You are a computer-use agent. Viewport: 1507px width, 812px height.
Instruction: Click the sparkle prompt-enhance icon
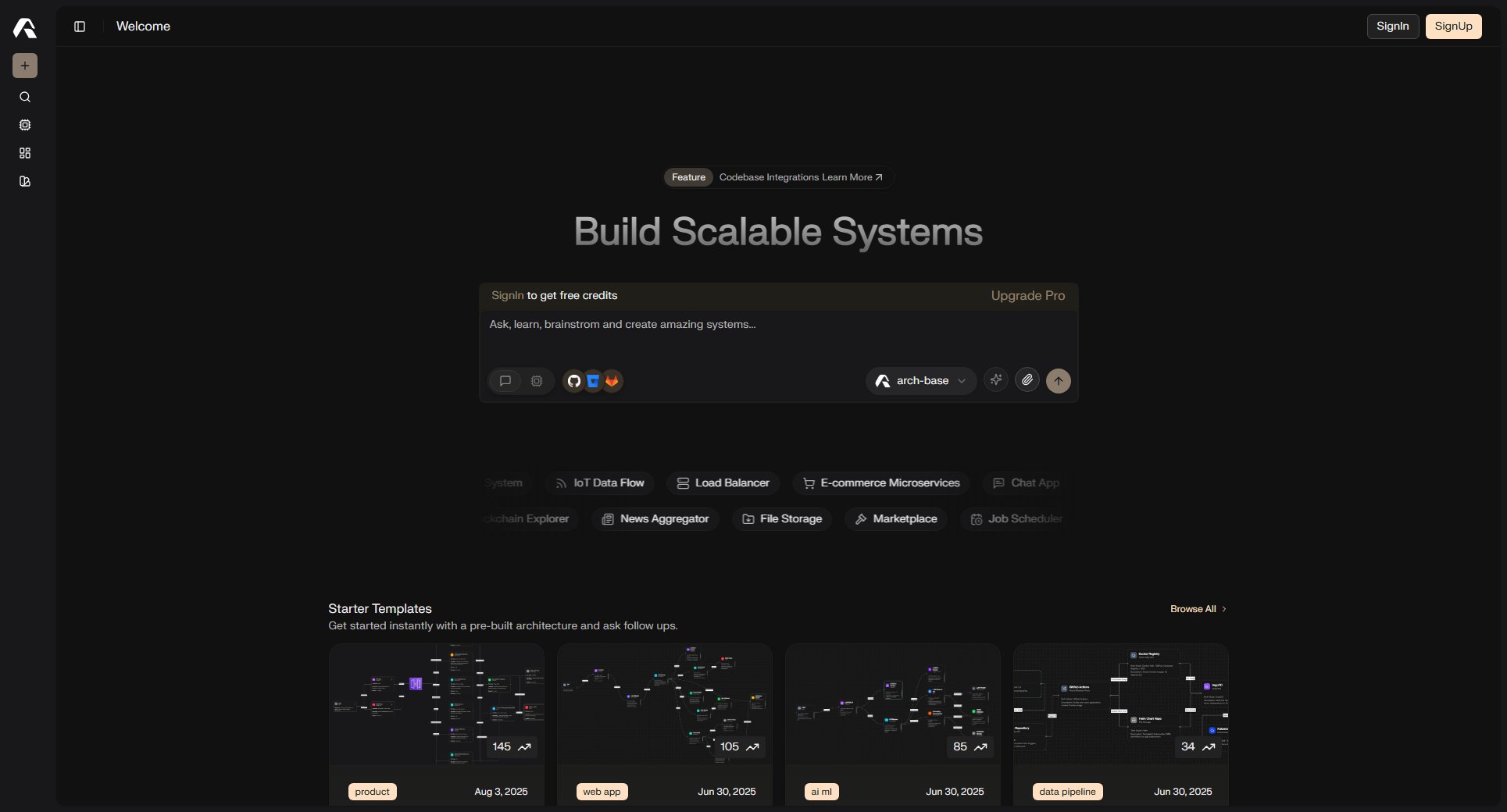coord(995,381)
